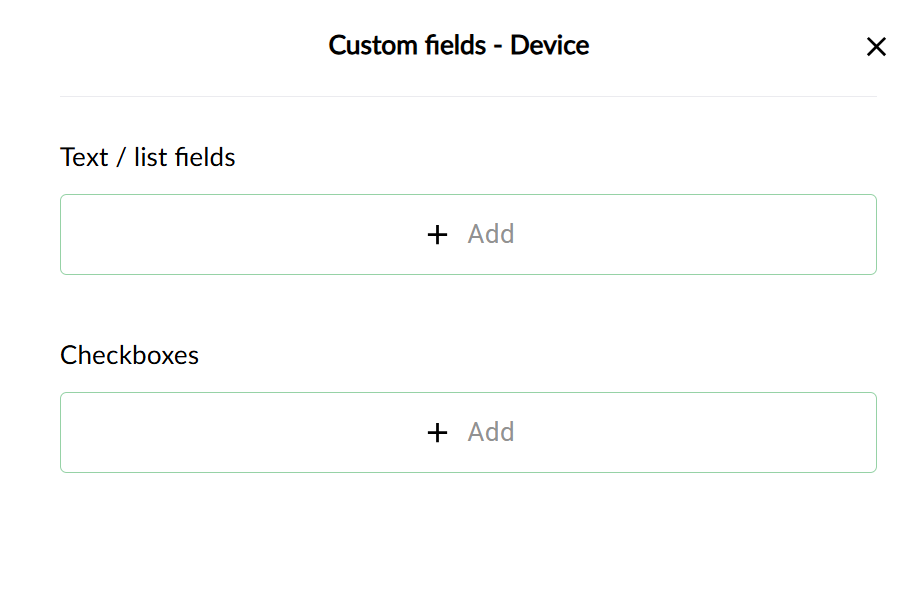The image size is (921, 613).
Task: Click the plus sign above the Checkboxes Add label
Action: (x=437, y=432)
